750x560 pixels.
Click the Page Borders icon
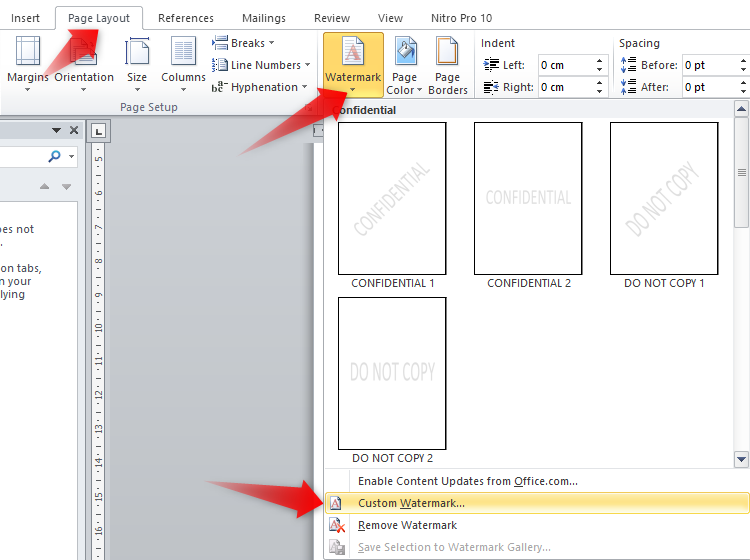(448, 65)
